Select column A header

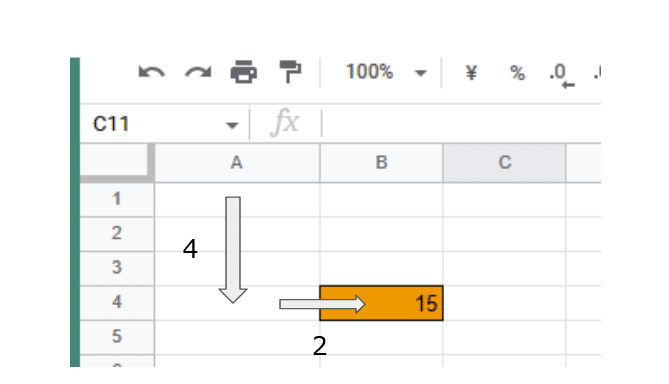[237, 163]
